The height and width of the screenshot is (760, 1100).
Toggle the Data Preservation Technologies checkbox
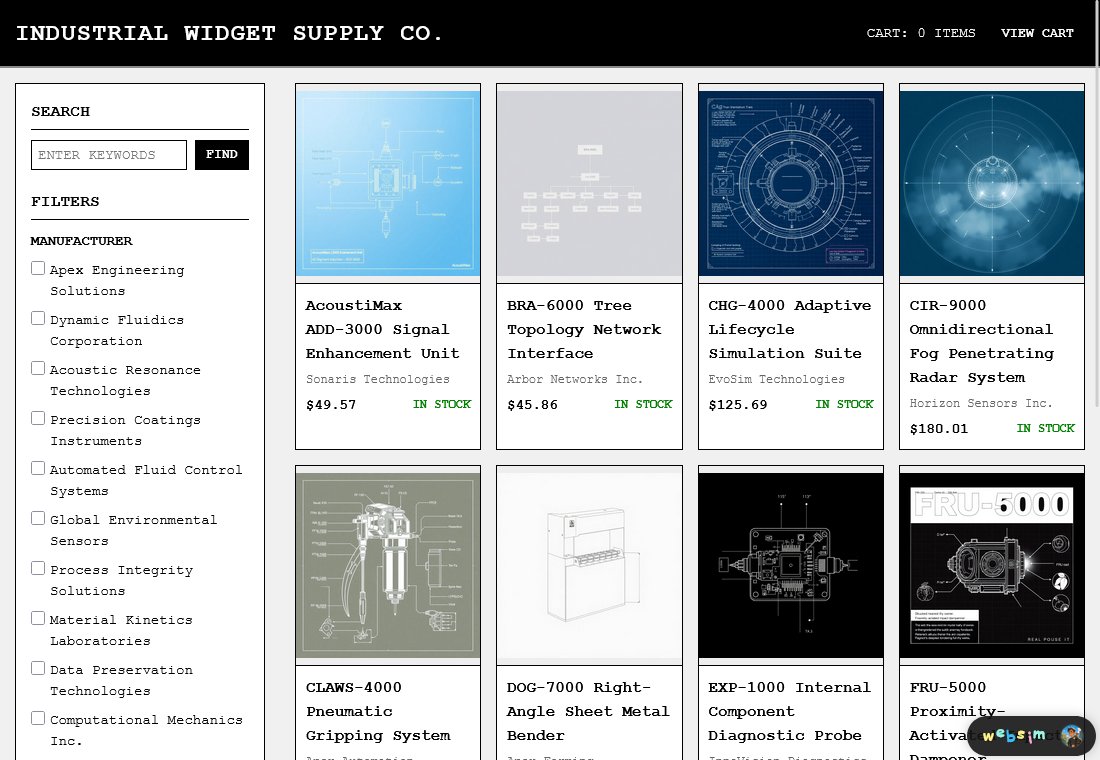click(x=38, y=668)
